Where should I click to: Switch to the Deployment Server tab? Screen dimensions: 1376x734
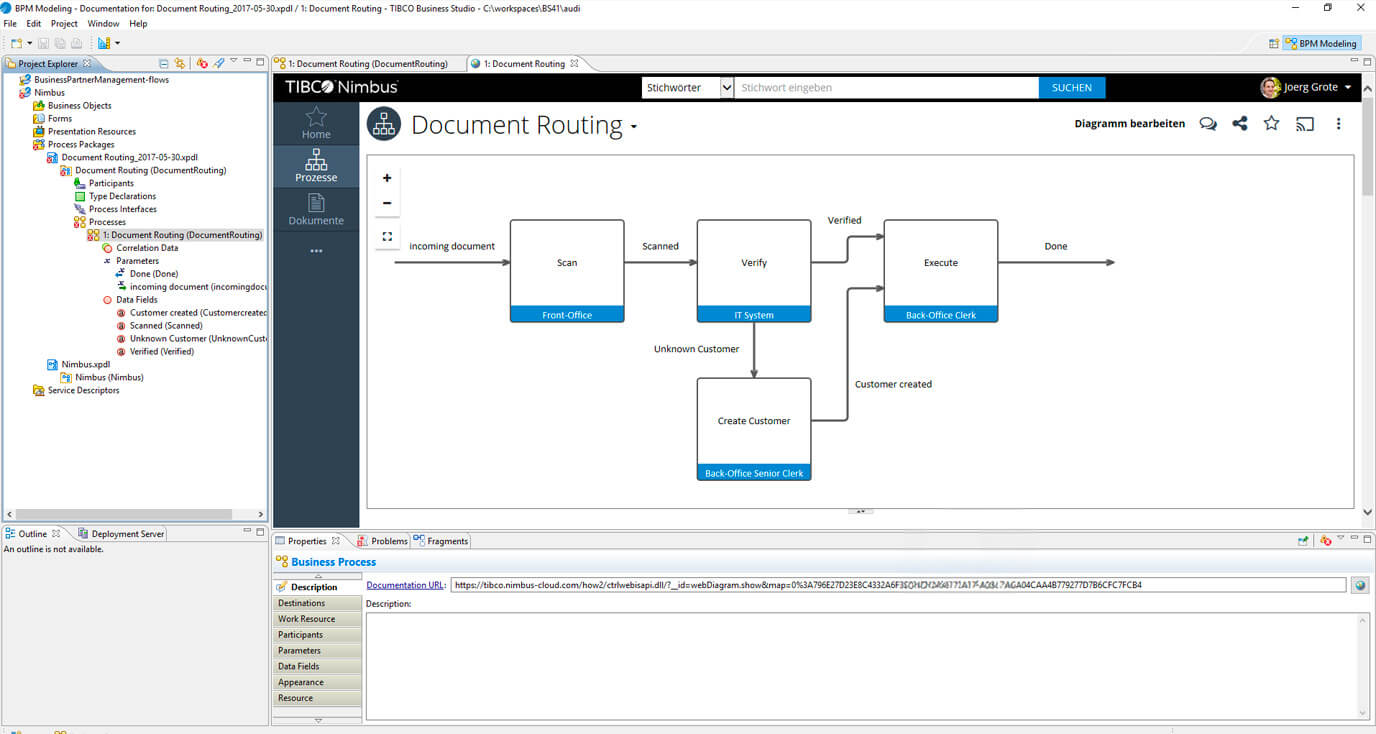pos(121,534)
